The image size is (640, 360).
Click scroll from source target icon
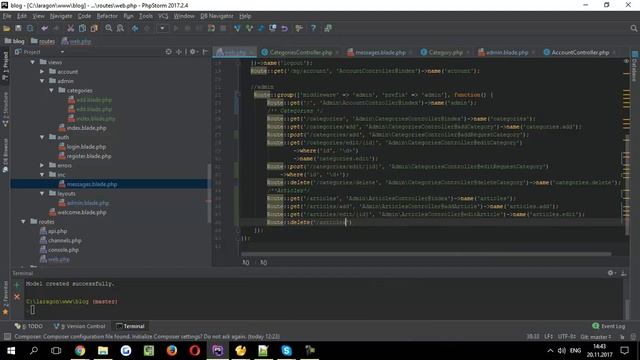coord(168,52)
